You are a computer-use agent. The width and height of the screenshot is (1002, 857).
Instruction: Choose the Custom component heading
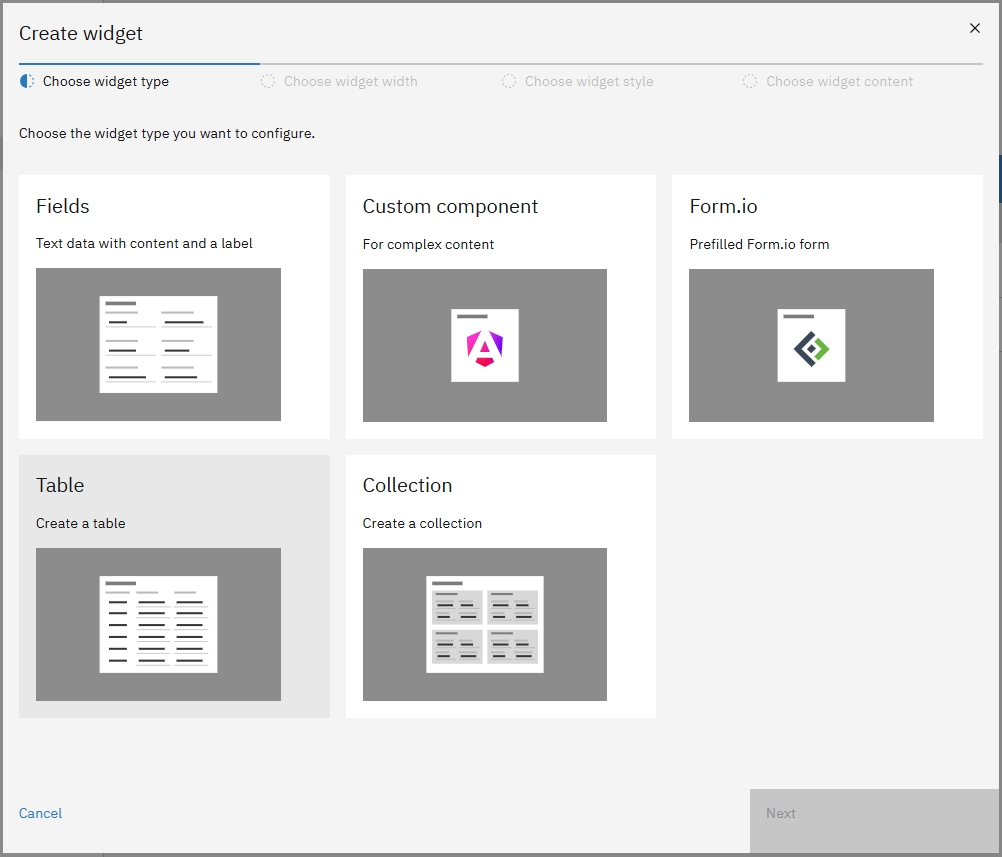pos(450,207)
